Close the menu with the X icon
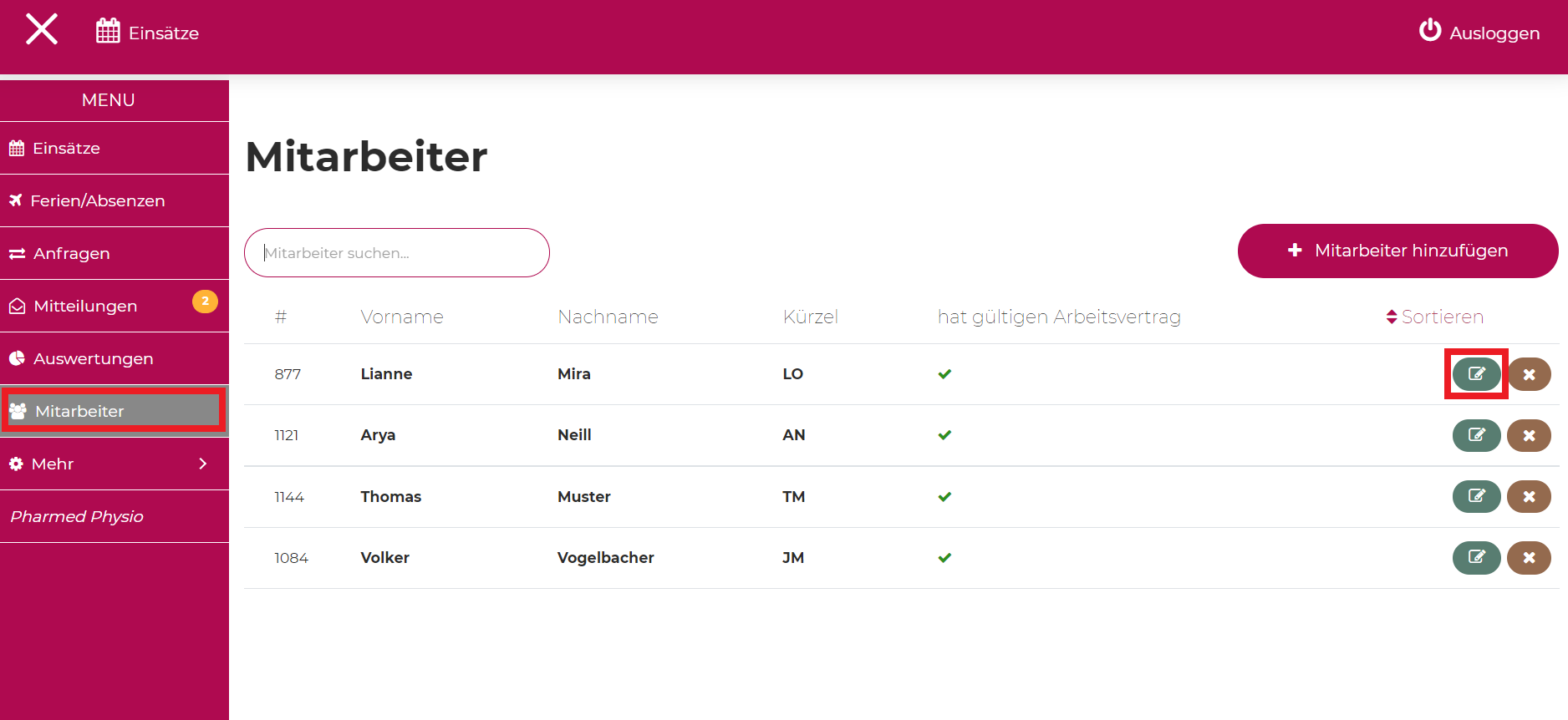Screen dimensions: 1568x720 pos(42,30)
